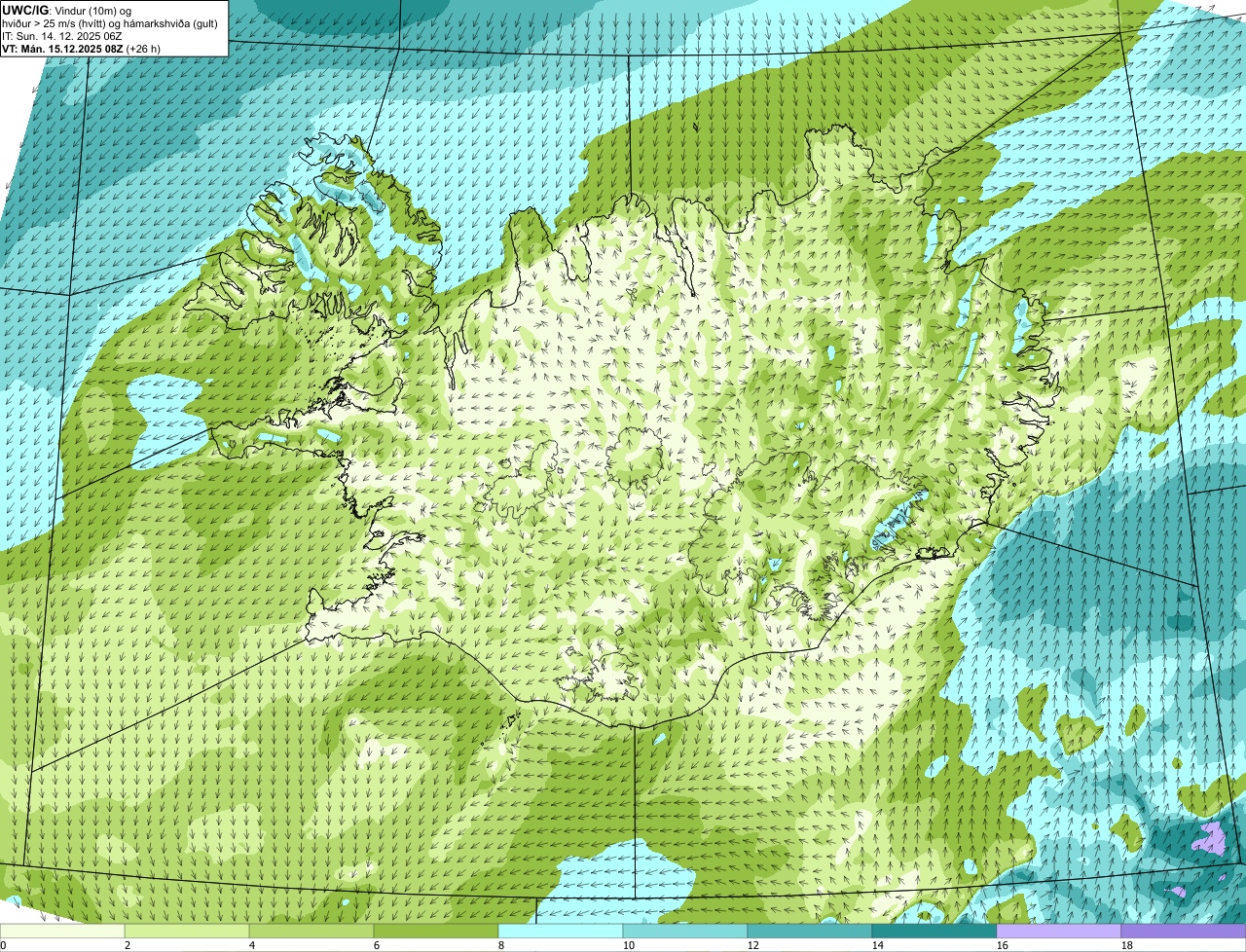Click the '8' label on the wind scale
This screenshot has height=952, width=1246.
[x=501, y=945]
